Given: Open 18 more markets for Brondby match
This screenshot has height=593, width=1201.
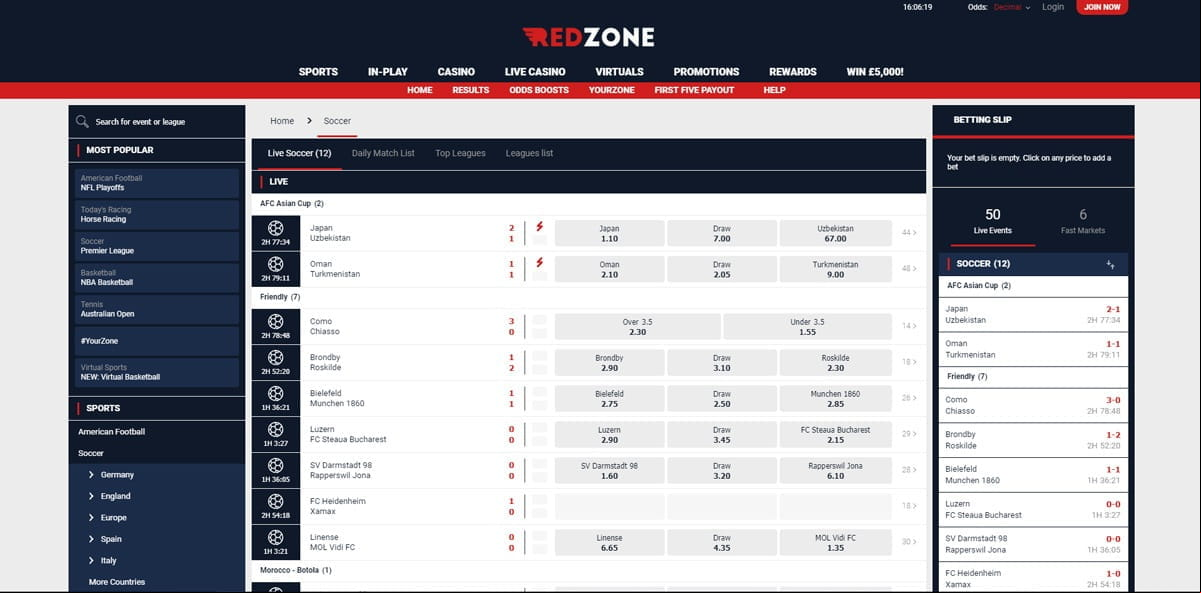Looking at the screenshot, I should [909, 362].
